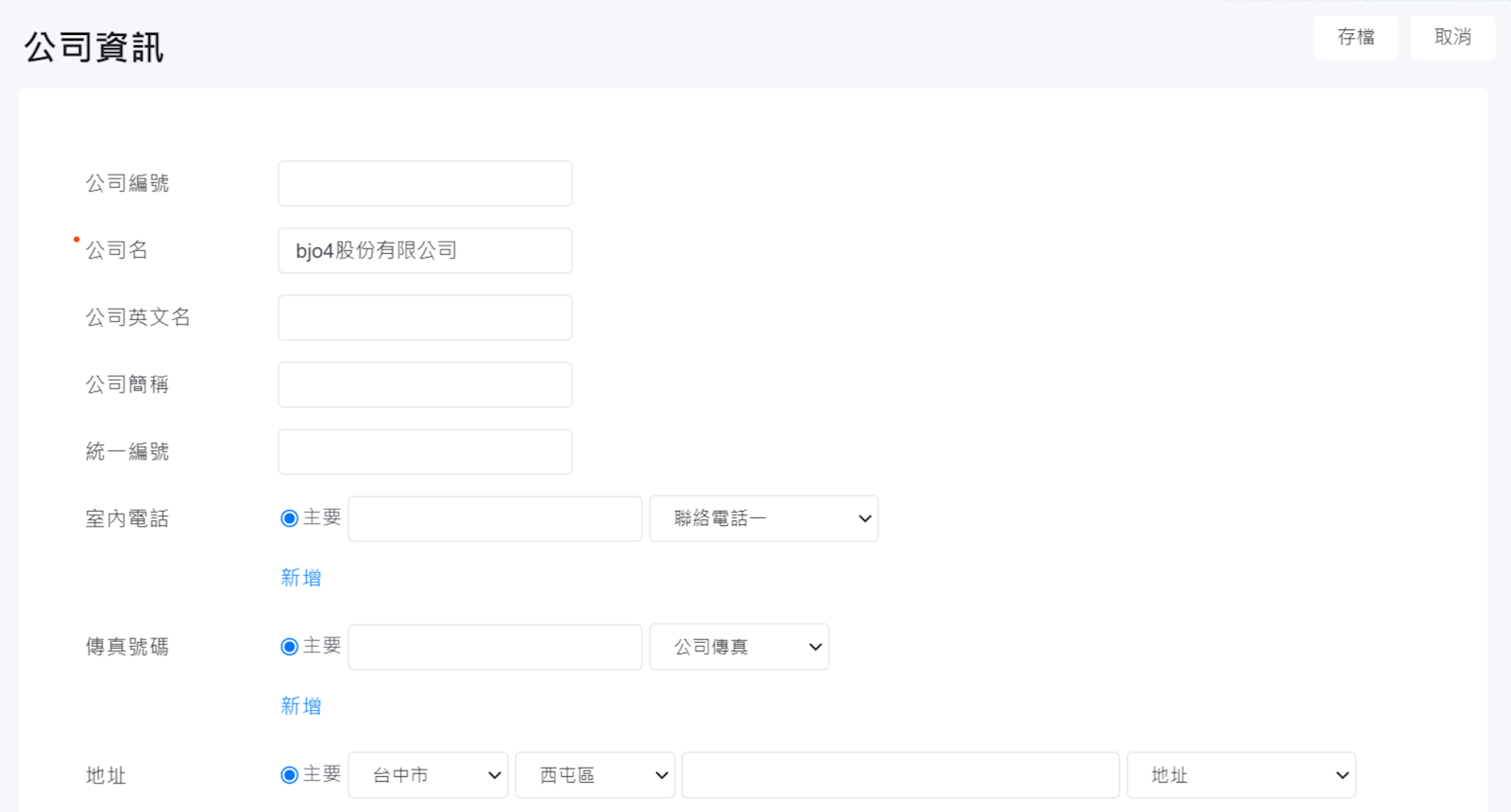
Task: Expand the 公司傳真 dropdown
Action: click(739, 647)
